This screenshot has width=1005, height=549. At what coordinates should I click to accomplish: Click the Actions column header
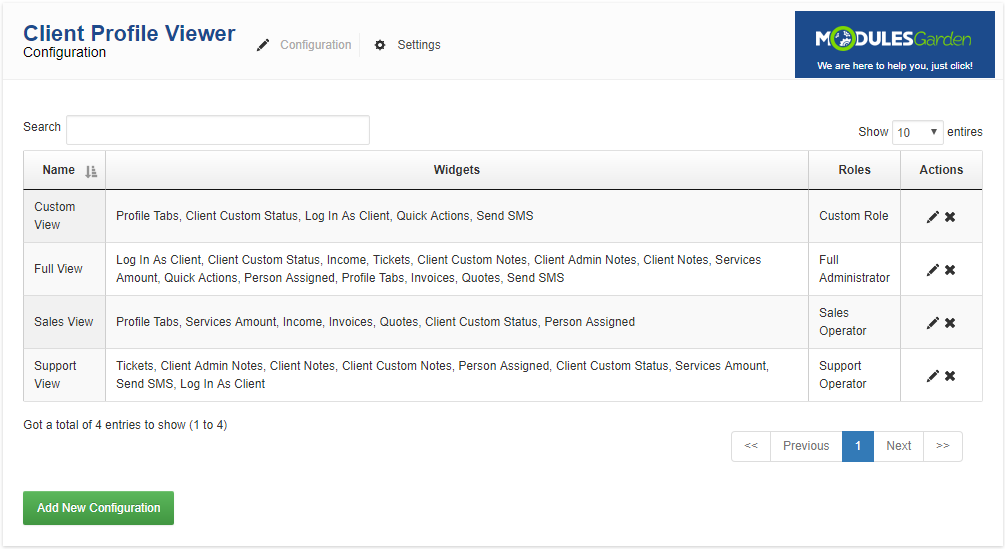[941, 170]
